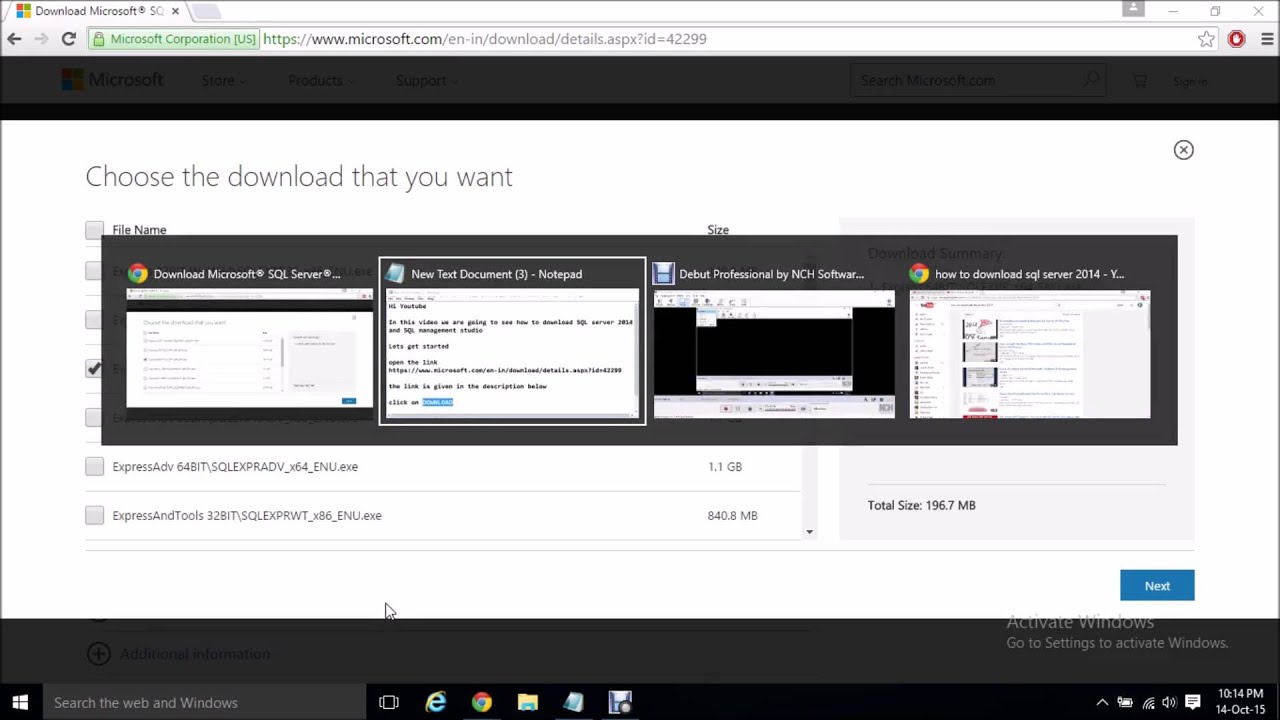Click the Size column header
The height and width of the screenshot is (720, 1280).
[718, 230]
